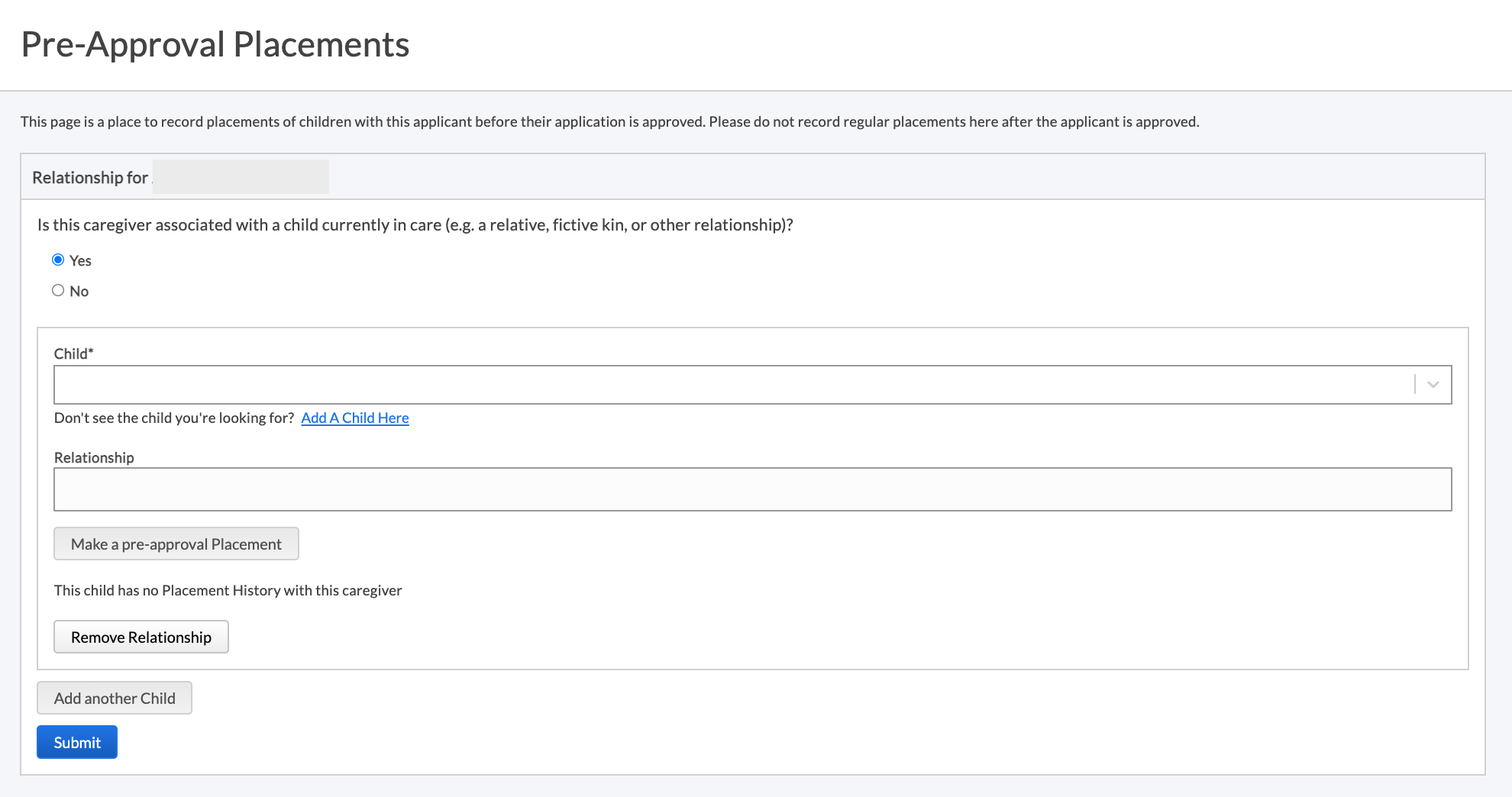Click the Relationship field label
Viewport: 1512px width, 797px height.
click(94, 457)
